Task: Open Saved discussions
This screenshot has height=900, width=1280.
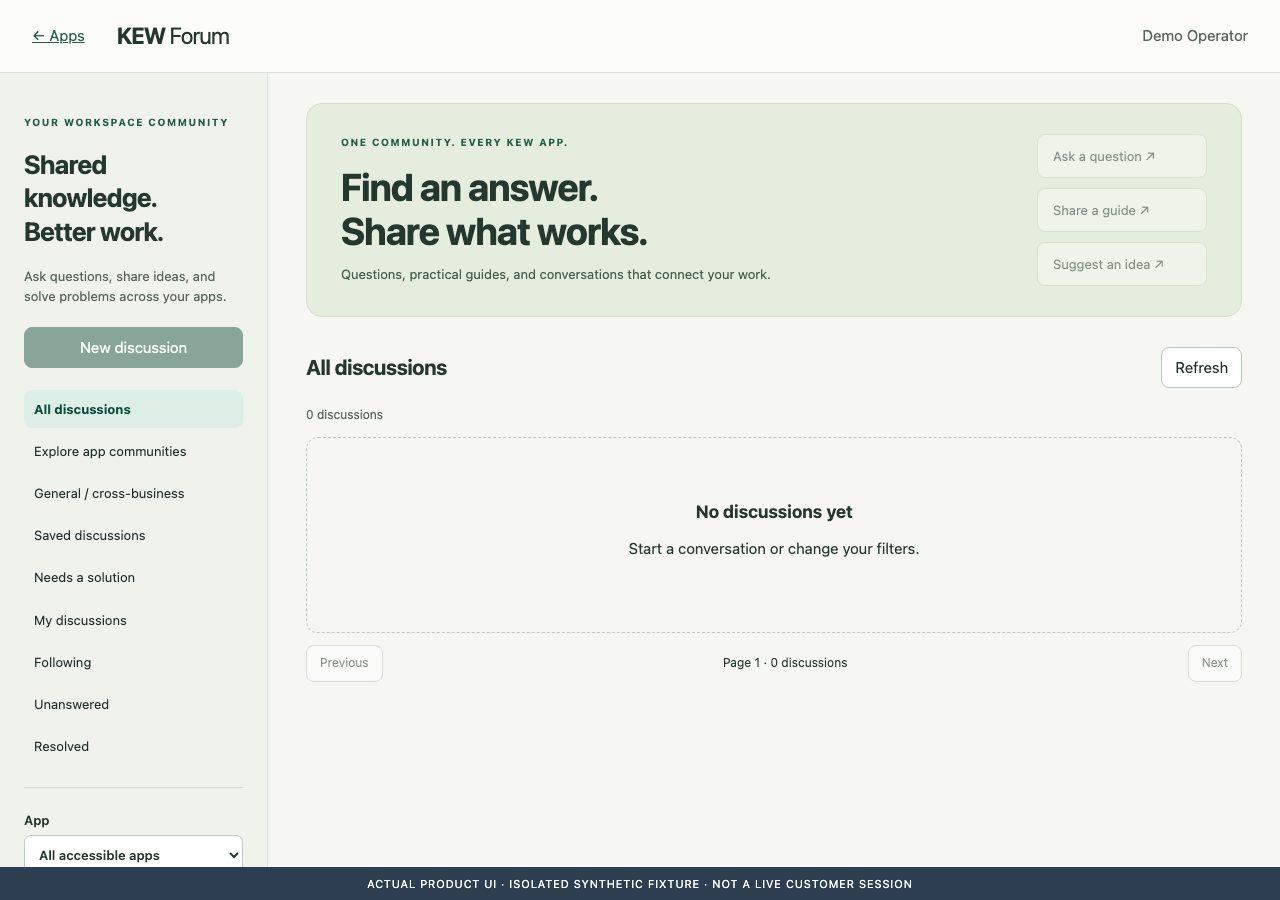Action: pos(133,535)
